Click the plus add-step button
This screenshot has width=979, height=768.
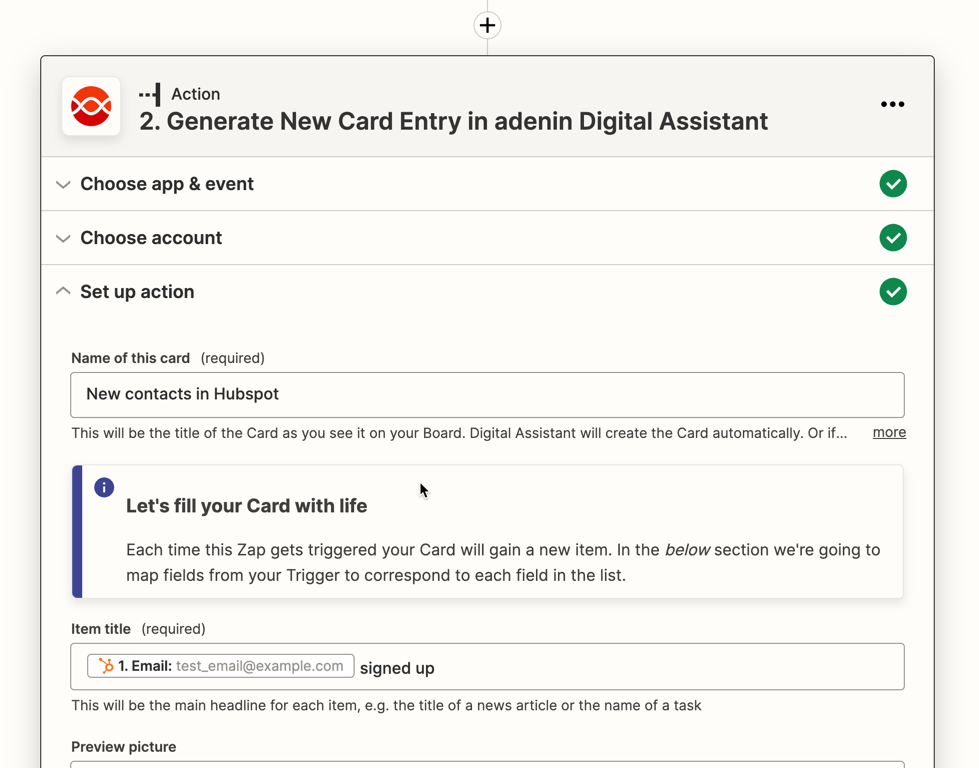point(487,26)
